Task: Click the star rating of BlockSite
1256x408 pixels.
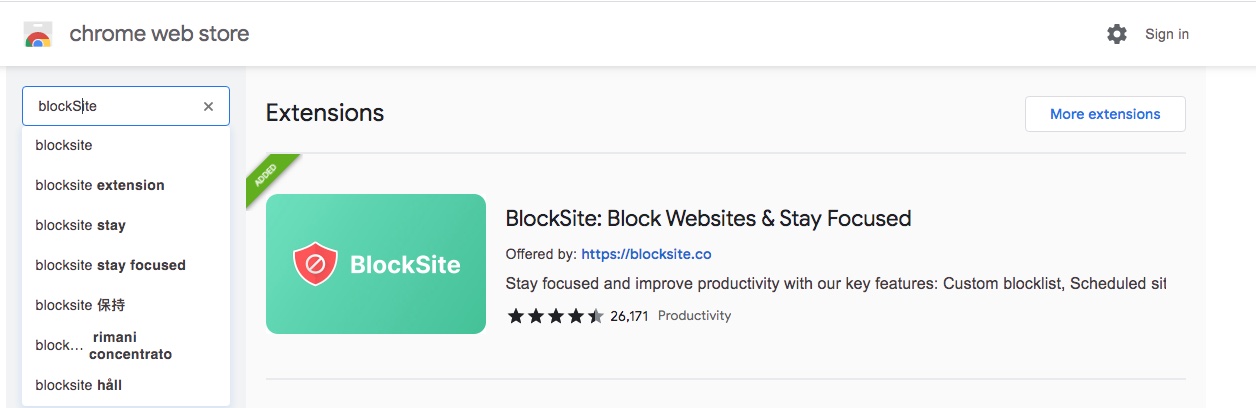Action: [555, 316]
